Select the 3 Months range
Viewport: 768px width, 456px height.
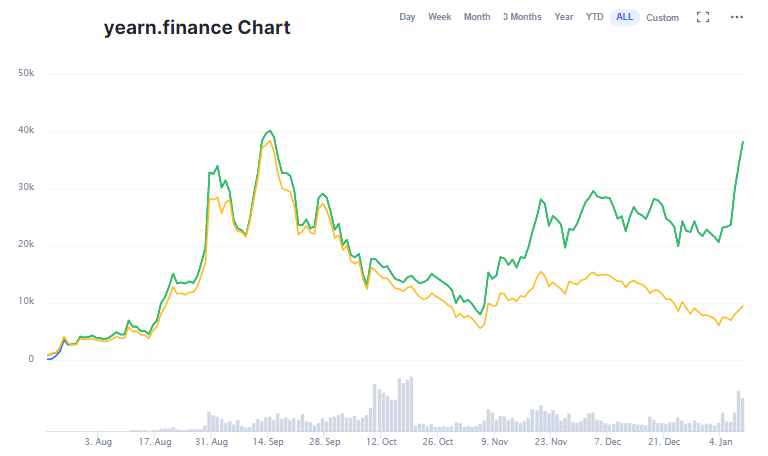pyautogui.click(x=522, y=17)
